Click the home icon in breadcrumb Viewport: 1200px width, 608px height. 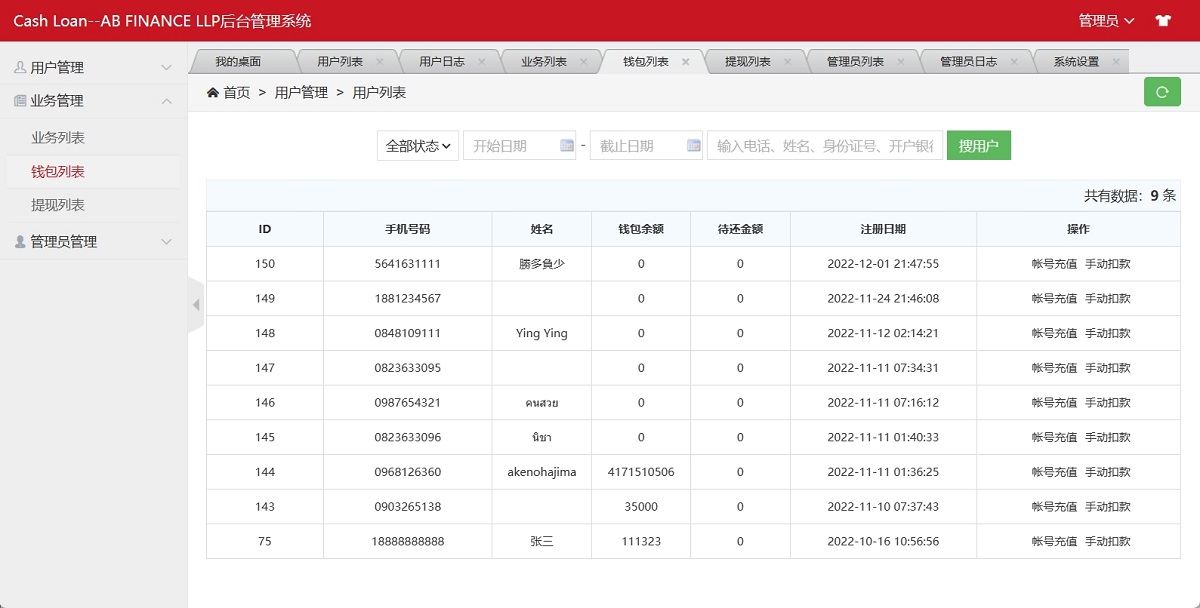(x=213, y=93)
